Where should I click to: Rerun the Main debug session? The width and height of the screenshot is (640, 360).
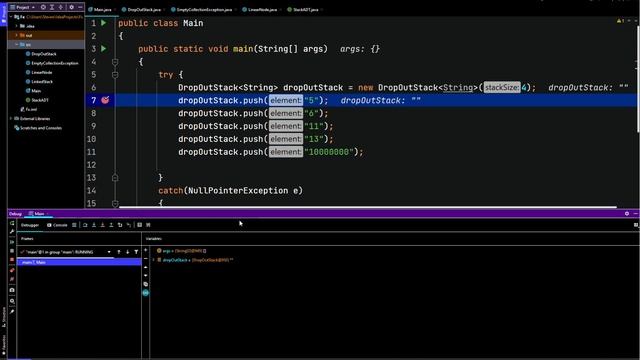pyautogui.click(x=12, y=223)
